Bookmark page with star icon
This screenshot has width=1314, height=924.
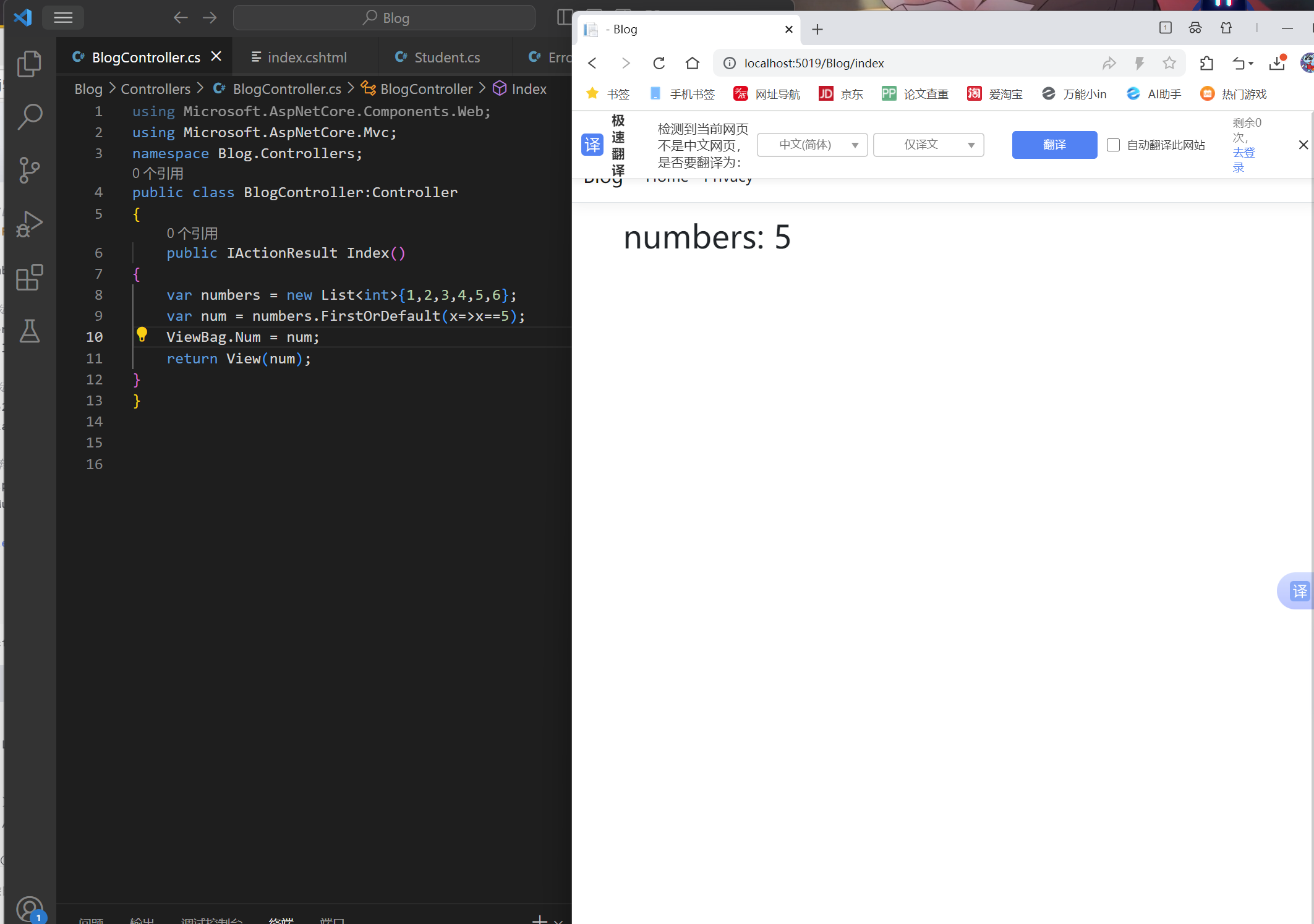pyautogui.click(x=1169, y=63)
